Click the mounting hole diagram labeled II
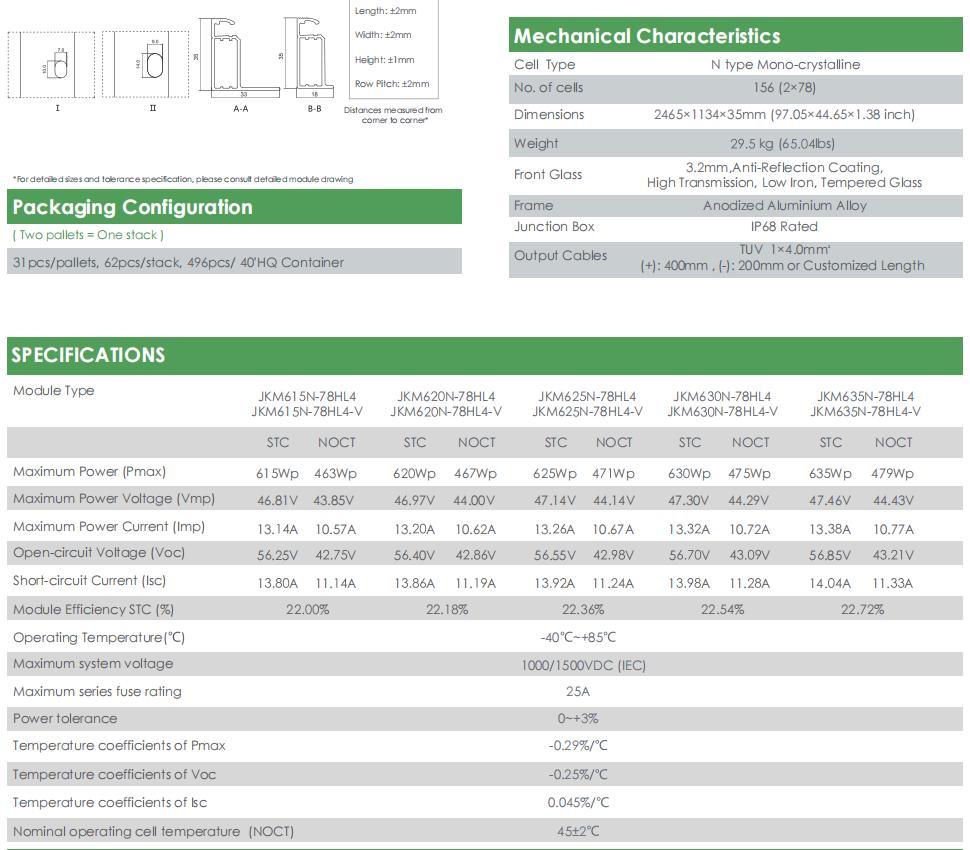The image size is (970, 850). (152, 65)
